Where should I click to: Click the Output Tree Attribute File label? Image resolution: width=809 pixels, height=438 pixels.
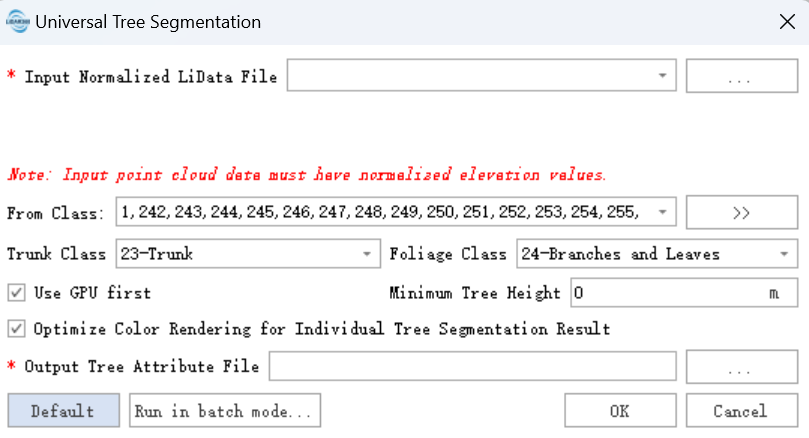coord(142,366)
